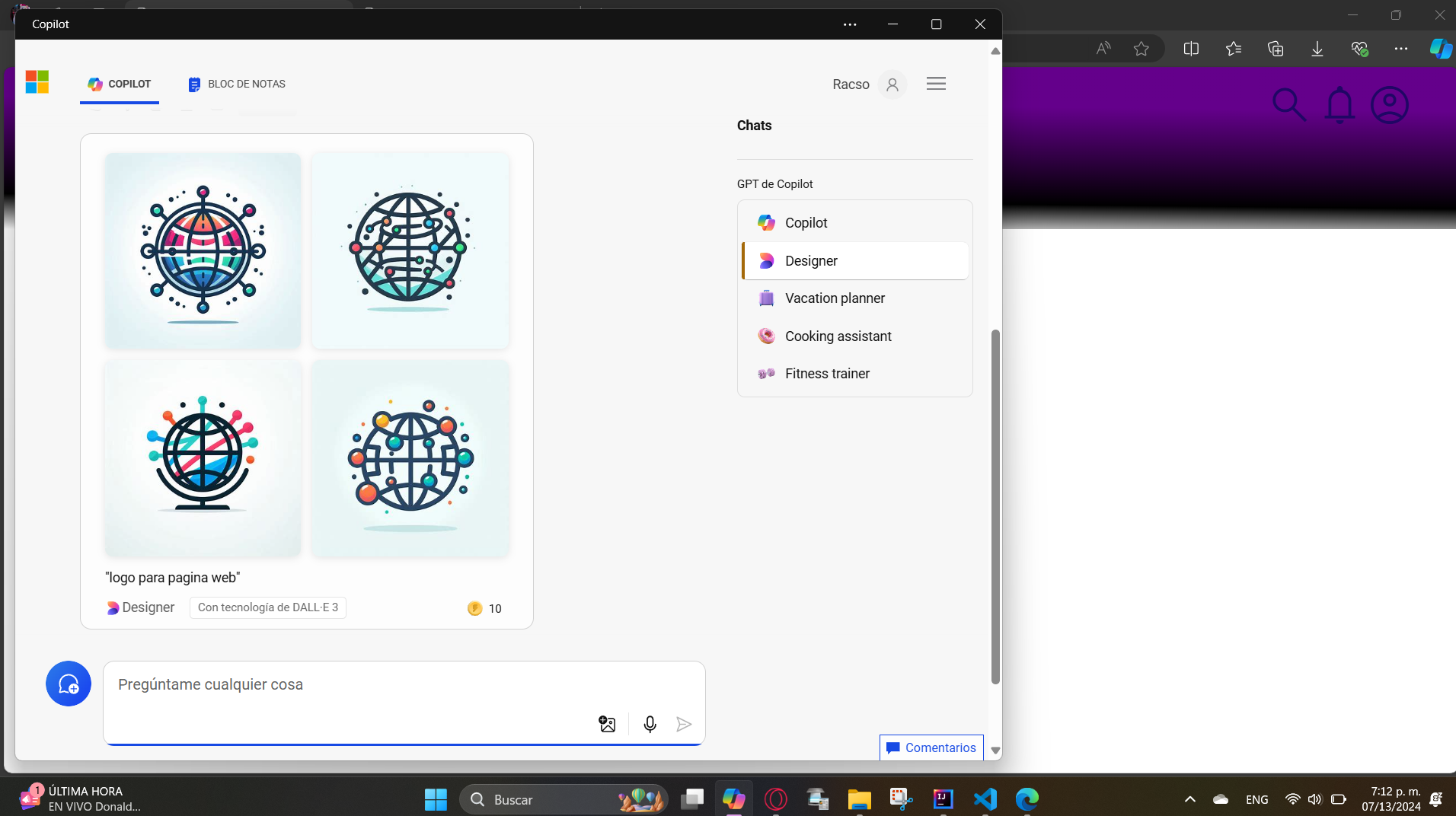The image size is (1456, 816).
Task: Expand the hidden system tray icons chevron
Action: click(x=1190, y=799)
